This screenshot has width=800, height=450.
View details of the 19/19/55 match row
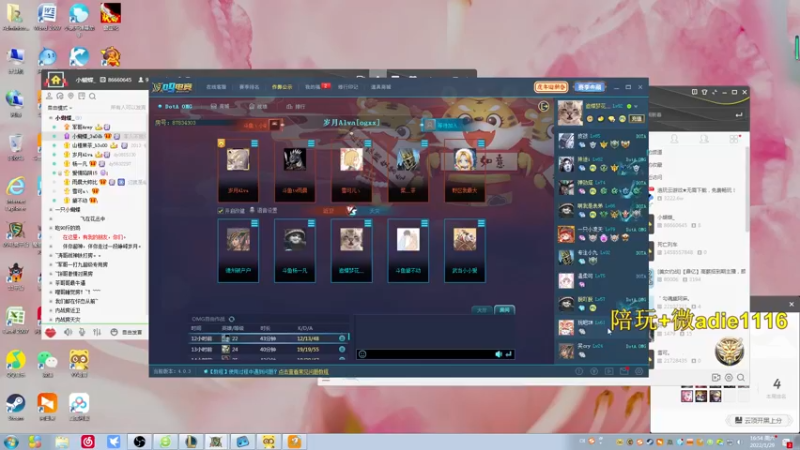click(x=342, y=349)
